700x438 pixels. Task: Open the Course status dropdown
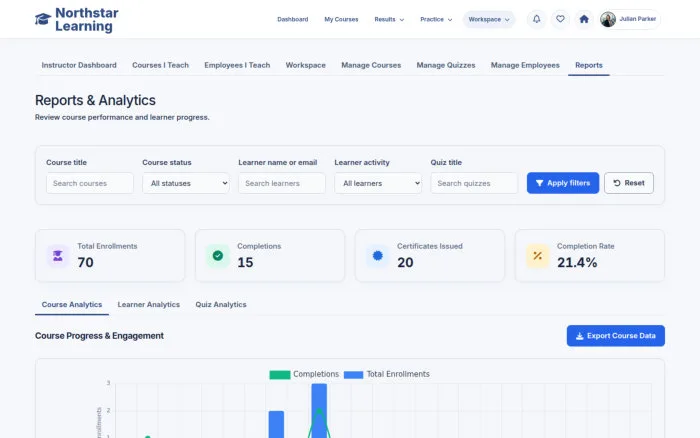pyautogui.click(x=186, y=183)
